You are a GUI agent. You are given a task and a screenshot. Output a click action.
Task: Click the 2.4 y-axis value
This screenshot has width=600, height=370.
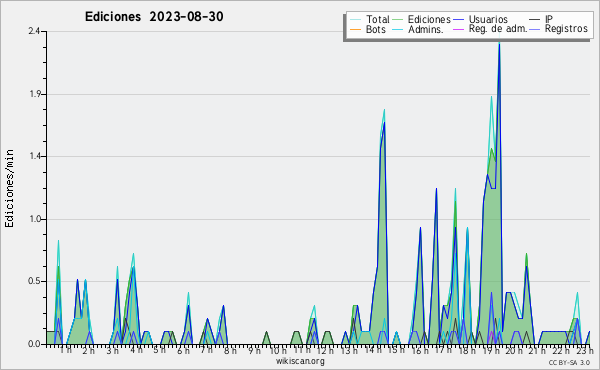pyautogui.click(x=34, y=31)
